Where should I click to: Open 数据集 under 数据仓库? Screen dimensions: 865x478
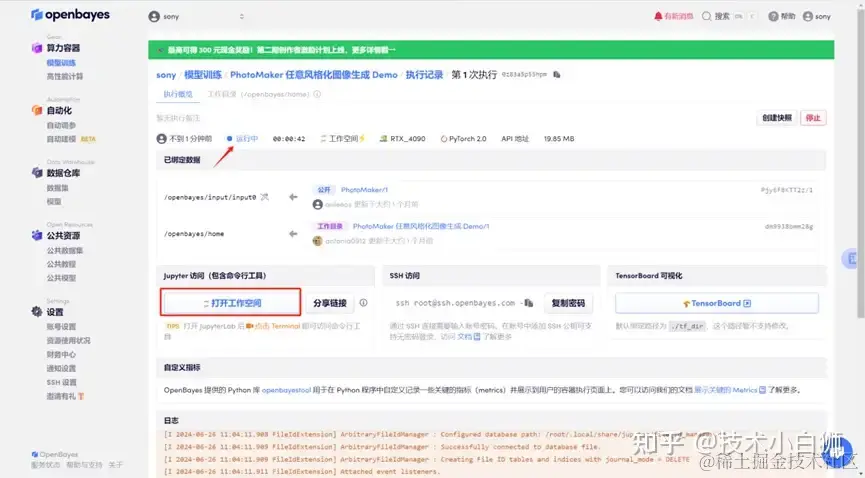pos(57,188)
